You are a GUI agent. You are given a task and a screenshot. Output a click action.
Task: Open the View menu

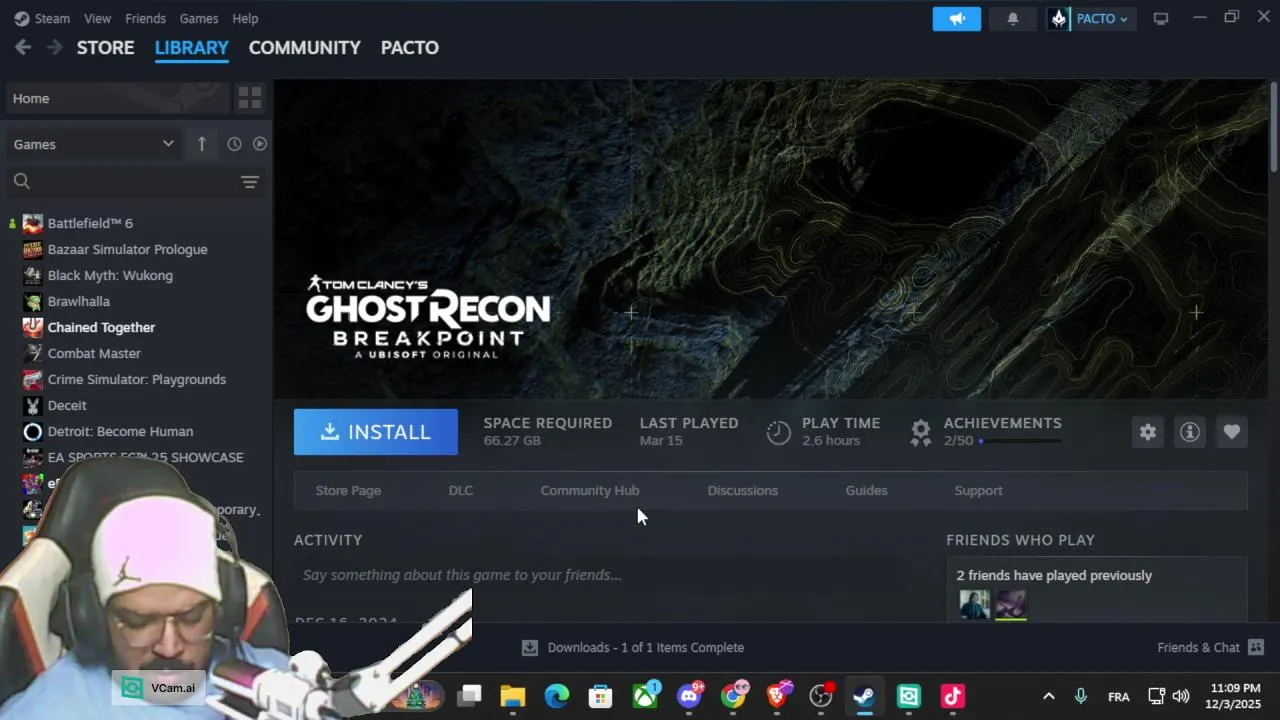(x=98, y=18)
